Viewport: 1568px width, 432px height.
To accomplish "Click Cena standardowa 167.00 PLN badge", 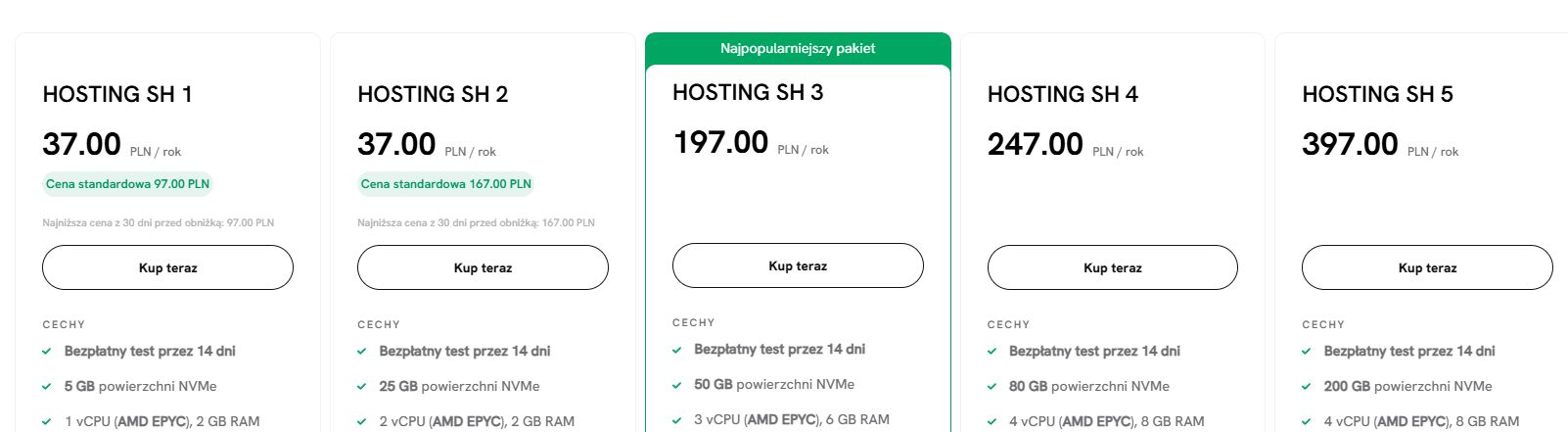I will pyautogui.click(x=445, y=184).
